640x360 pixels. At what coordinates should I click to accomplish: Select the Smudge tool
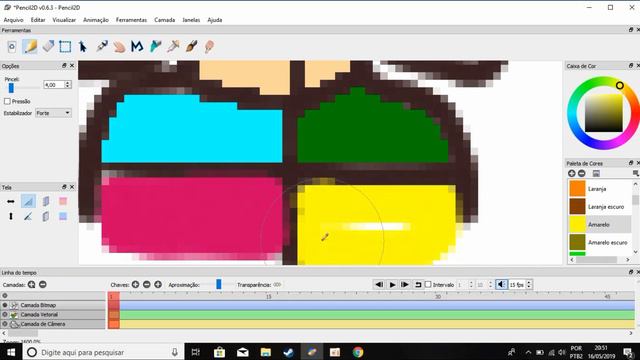[x=209, y=47]
